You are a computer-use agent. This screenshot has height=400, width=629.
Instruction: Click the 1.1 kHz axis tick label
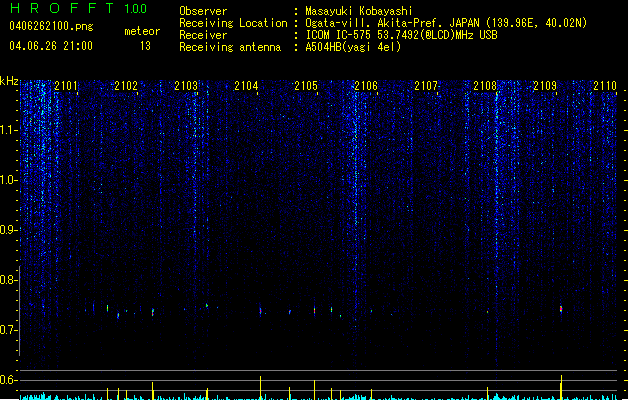pyautogui.click(x=8, y=130)
